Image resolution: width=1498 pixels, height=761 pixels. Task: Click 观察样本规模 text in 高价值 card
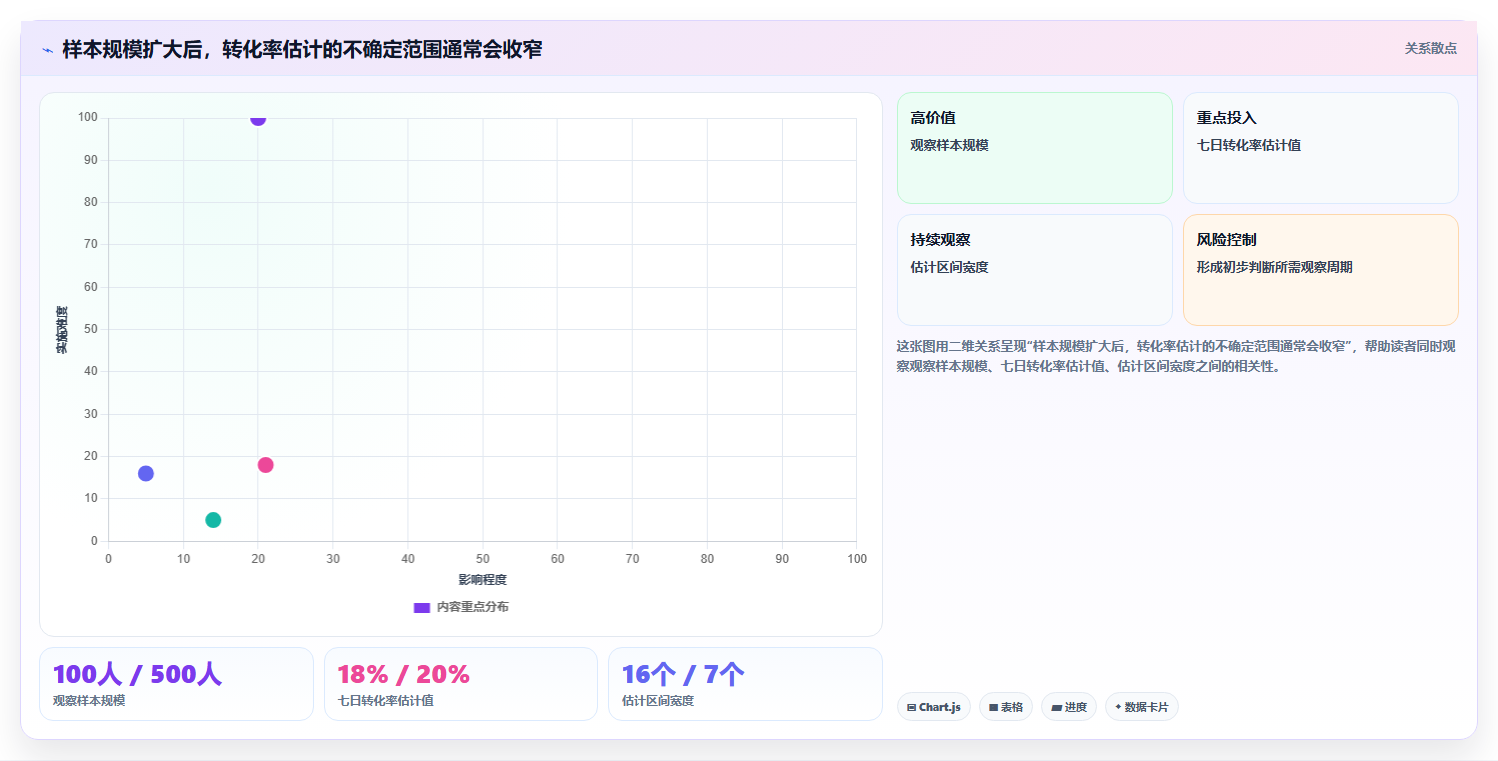pyautogui.click(x=950, y=145)
